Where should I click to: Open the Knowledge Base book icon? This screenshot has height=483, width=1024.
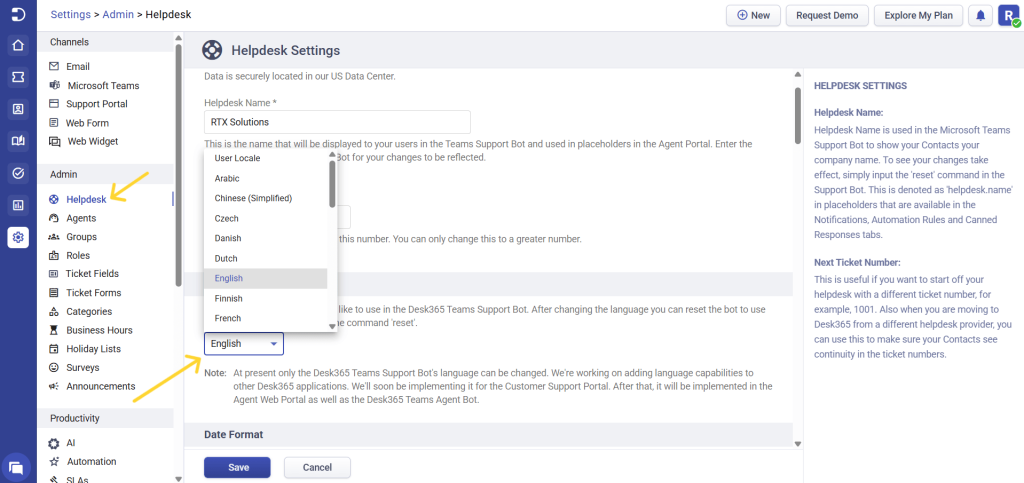point(18,141)
